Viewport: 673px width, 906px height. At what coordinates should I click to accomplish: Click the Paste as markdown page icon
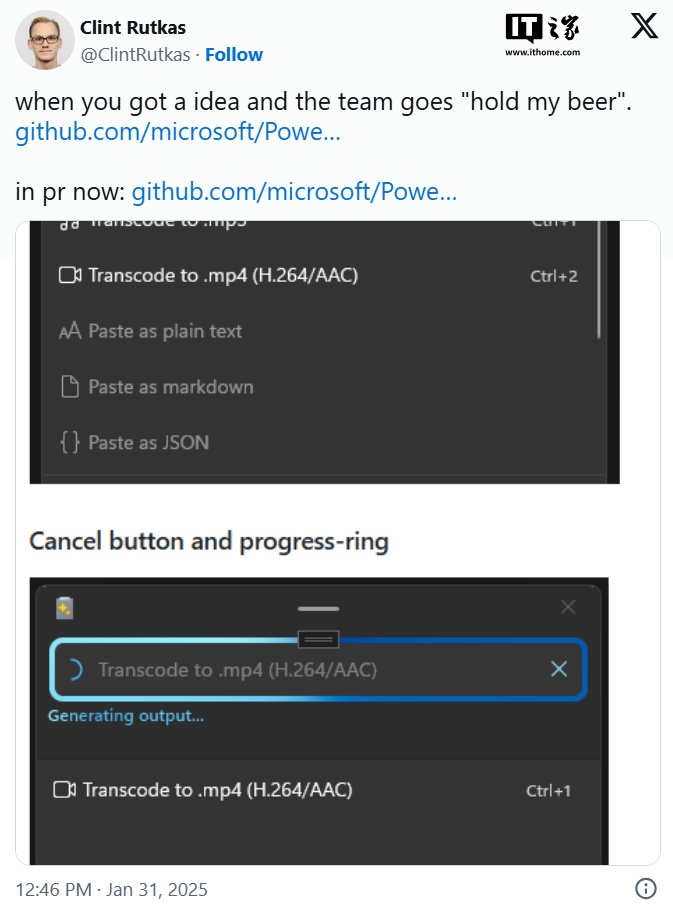tap(70, 387)
